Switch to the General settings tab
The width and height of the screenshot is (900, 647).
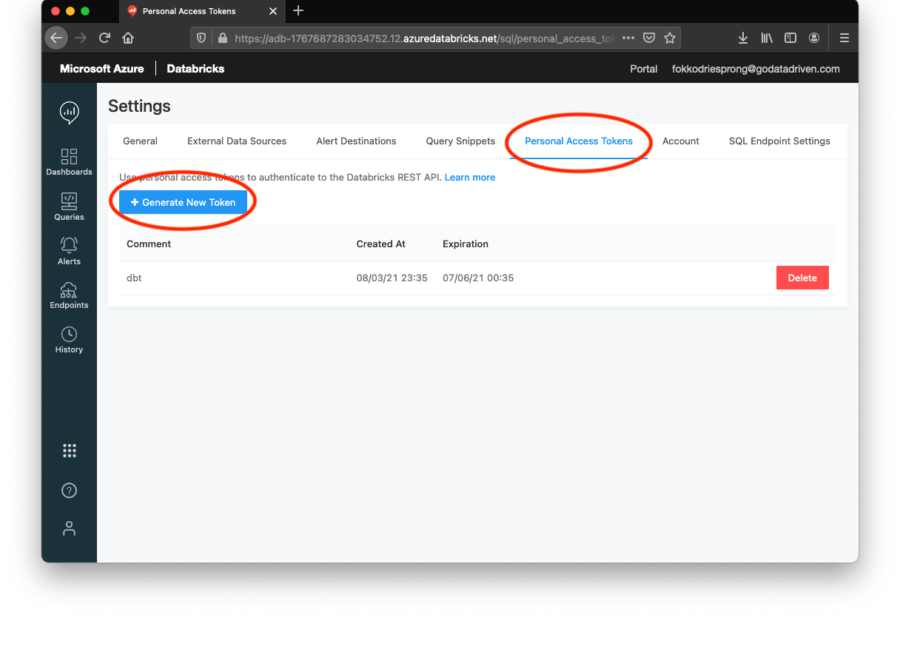point(140,141)
